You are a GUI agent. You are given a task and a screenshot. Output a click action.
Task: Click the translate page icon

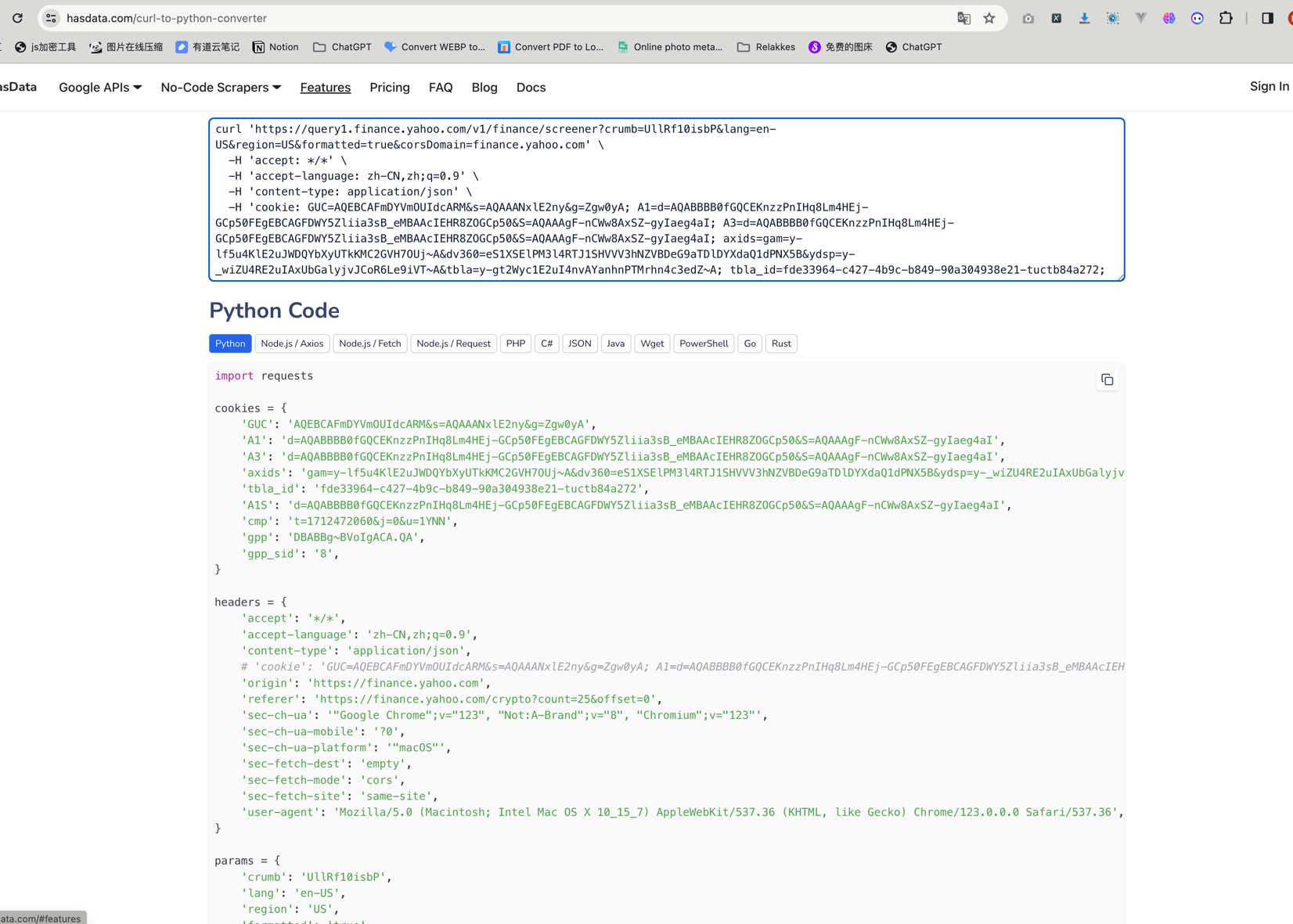coord(963,18)
